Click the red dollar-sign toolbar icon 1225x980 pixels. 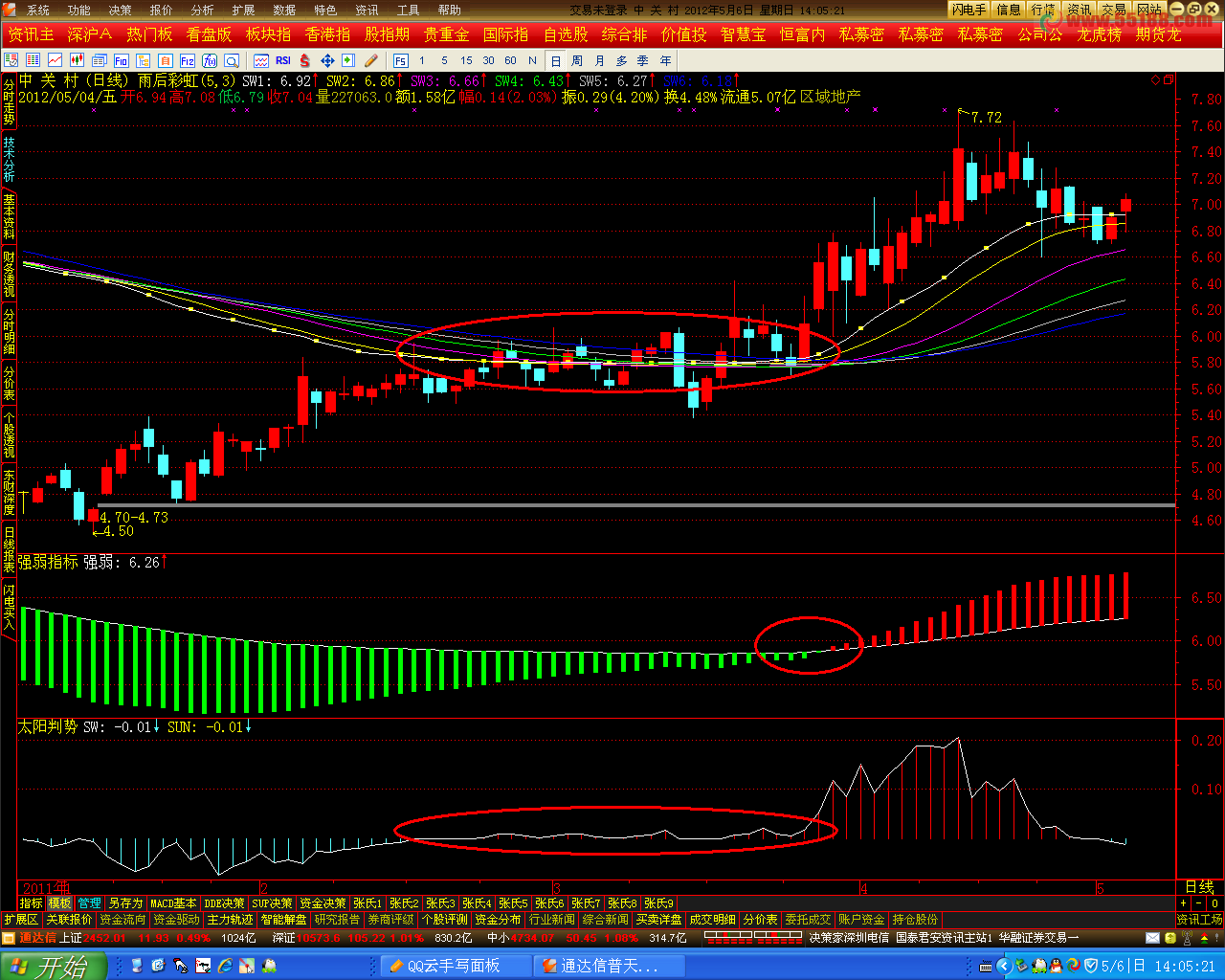305,60
